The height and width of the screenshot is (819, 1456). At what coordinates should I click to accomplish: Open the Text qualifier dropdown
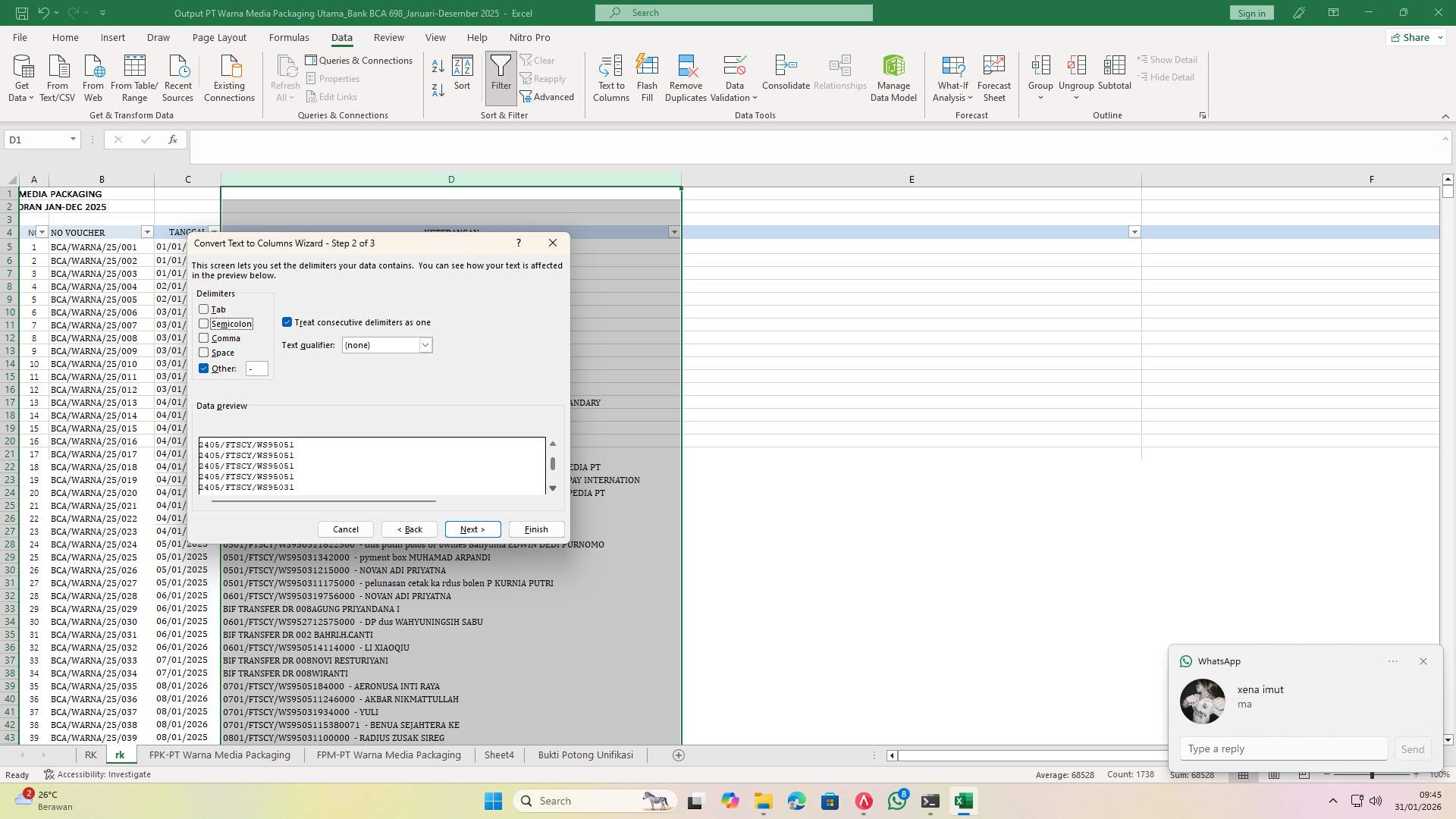[425, 345]
